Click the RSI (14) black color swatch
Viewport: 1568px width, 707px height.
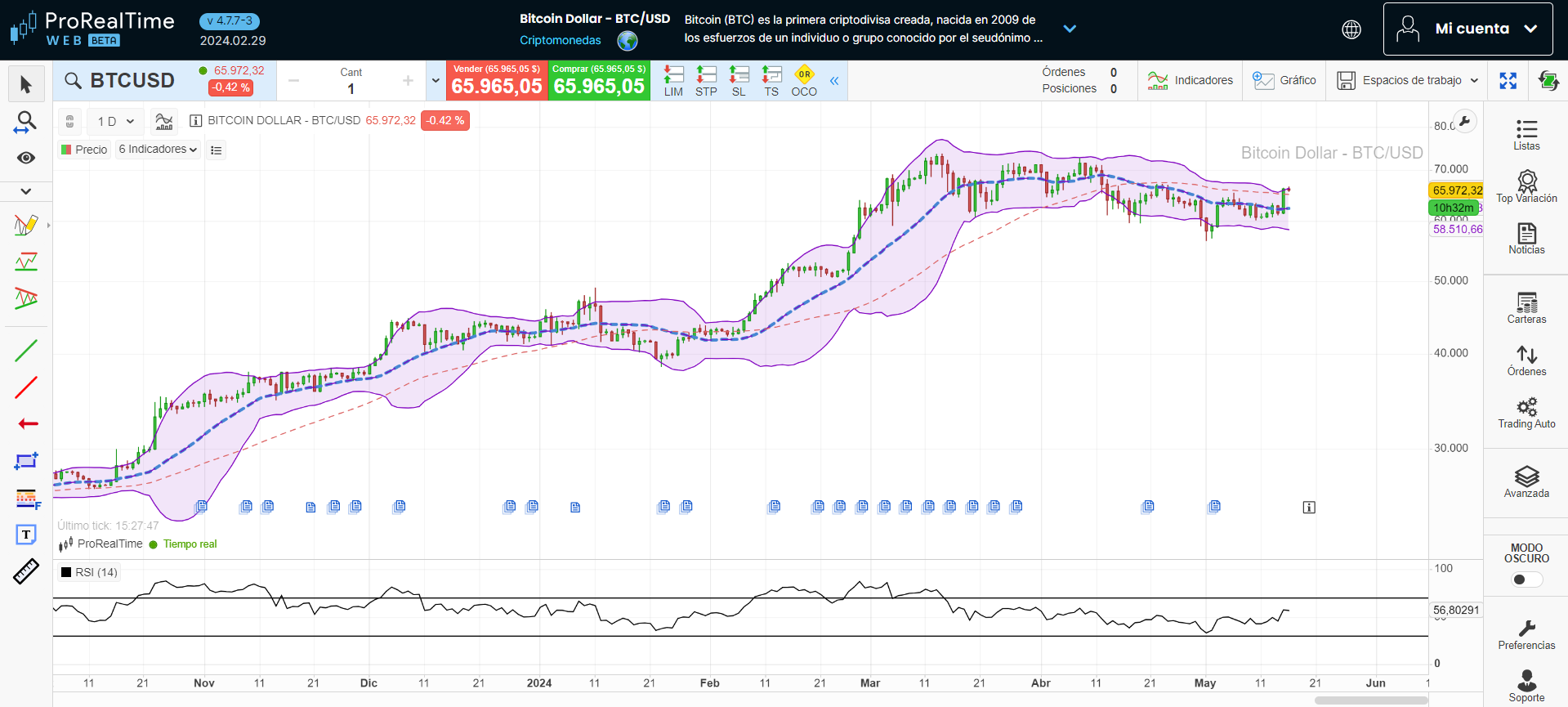pos(66,572)
